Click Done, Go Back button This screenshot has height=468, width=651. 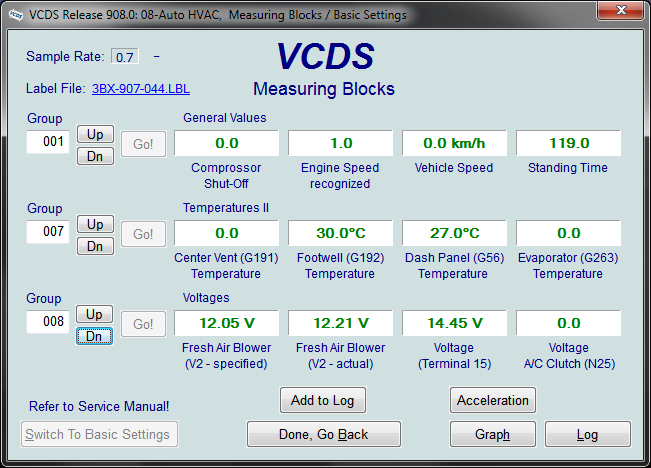323,434
